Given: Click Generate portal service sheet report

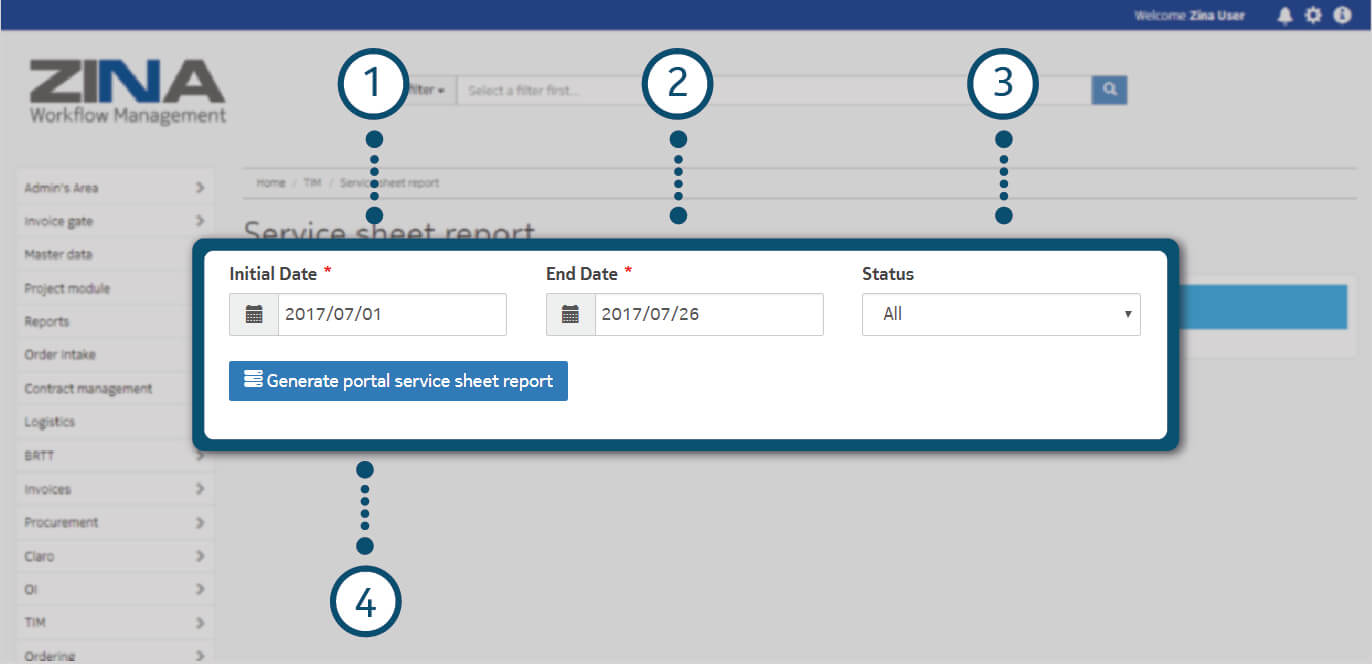Looking at the screenshot, I should (398, 381).
